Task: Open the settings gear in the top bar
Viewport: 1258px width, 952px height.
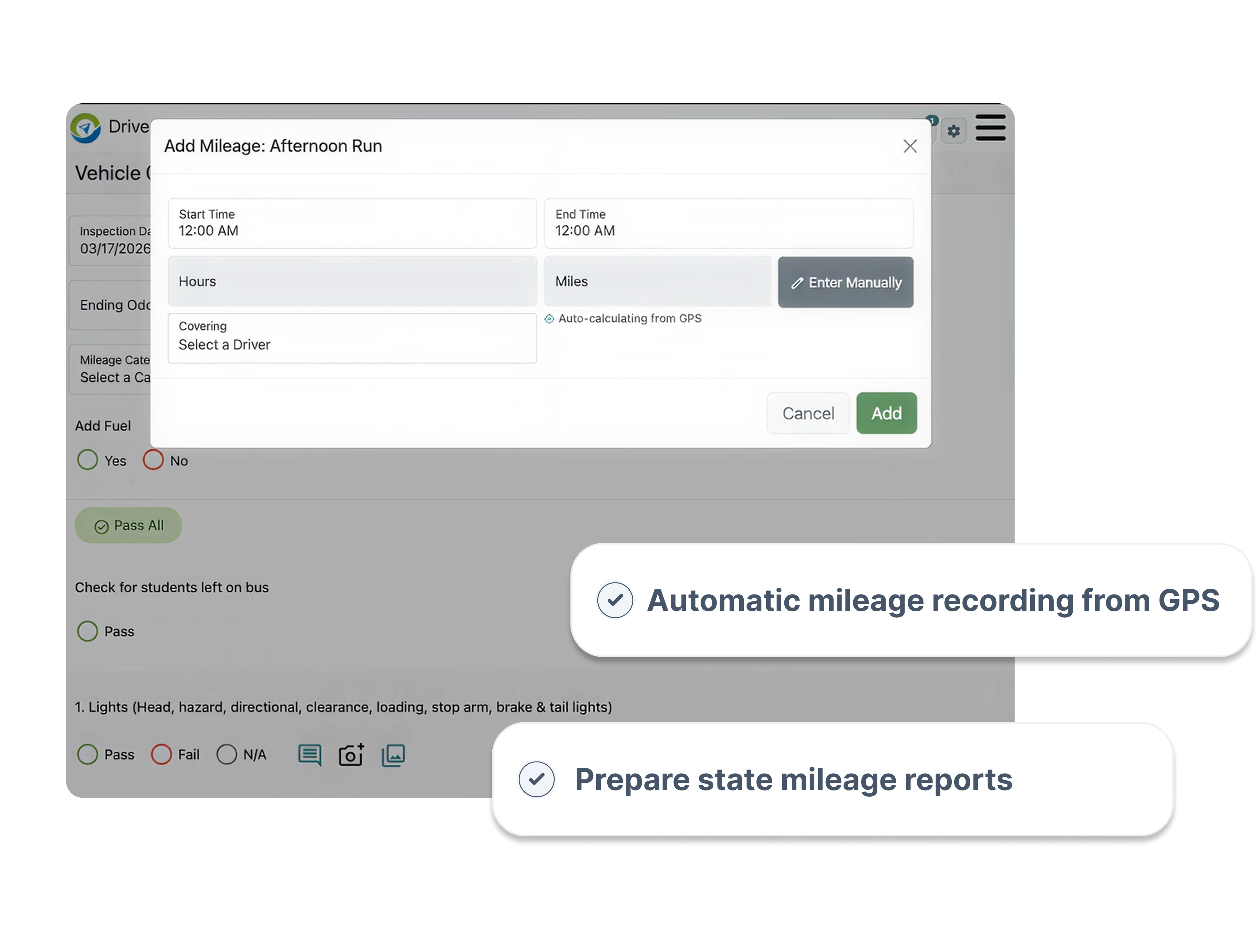Action: 954,130
